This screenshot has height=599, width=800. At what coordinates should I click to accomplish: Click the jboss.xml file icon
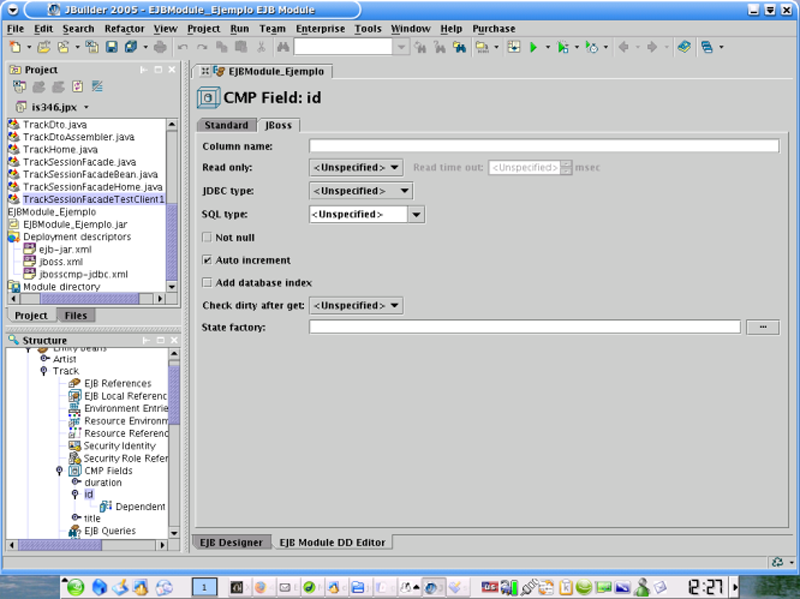pyautogui.click(x=30, y=261)
